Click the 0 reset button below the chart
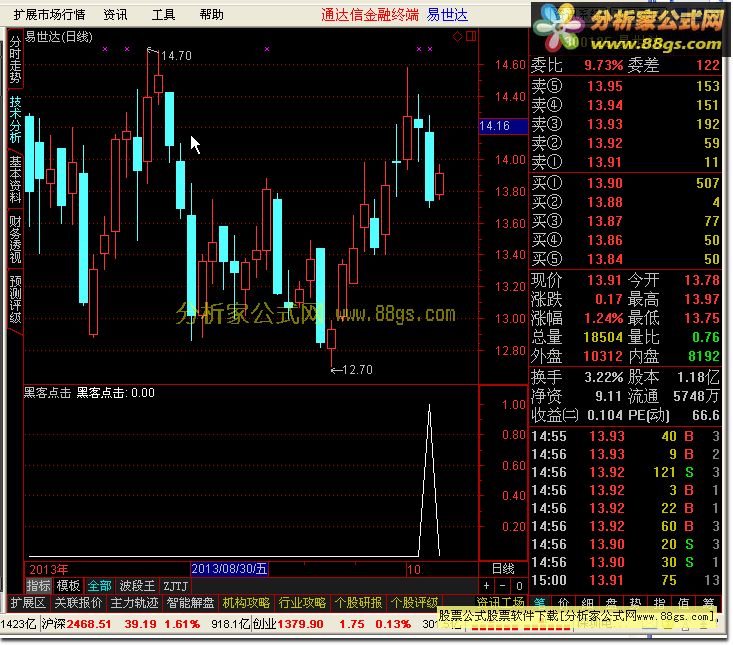733x645 pixels. click(519, 585)
